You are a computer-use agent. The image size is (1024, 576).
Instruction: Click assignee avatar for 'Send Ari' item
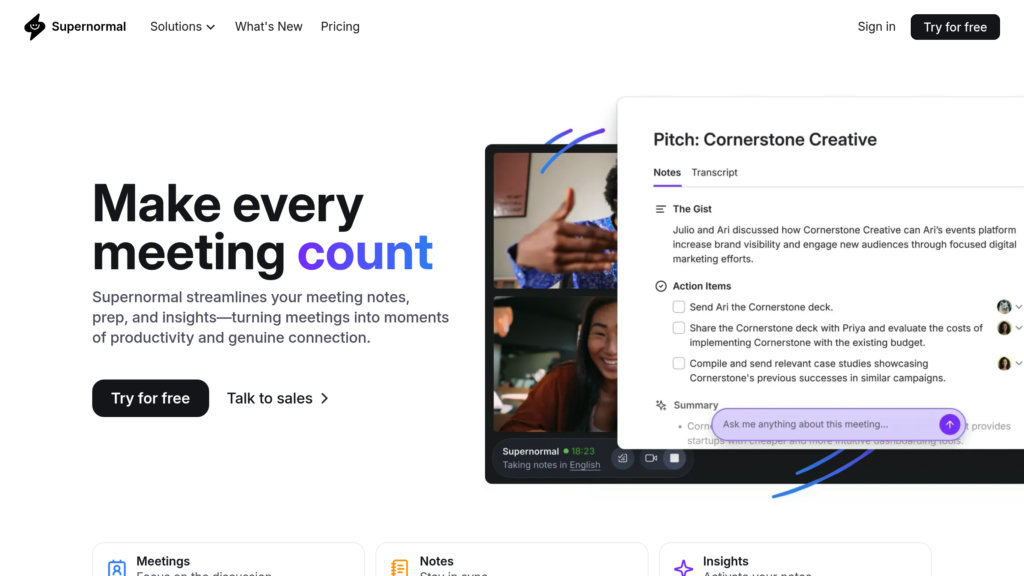(1004, 306)
